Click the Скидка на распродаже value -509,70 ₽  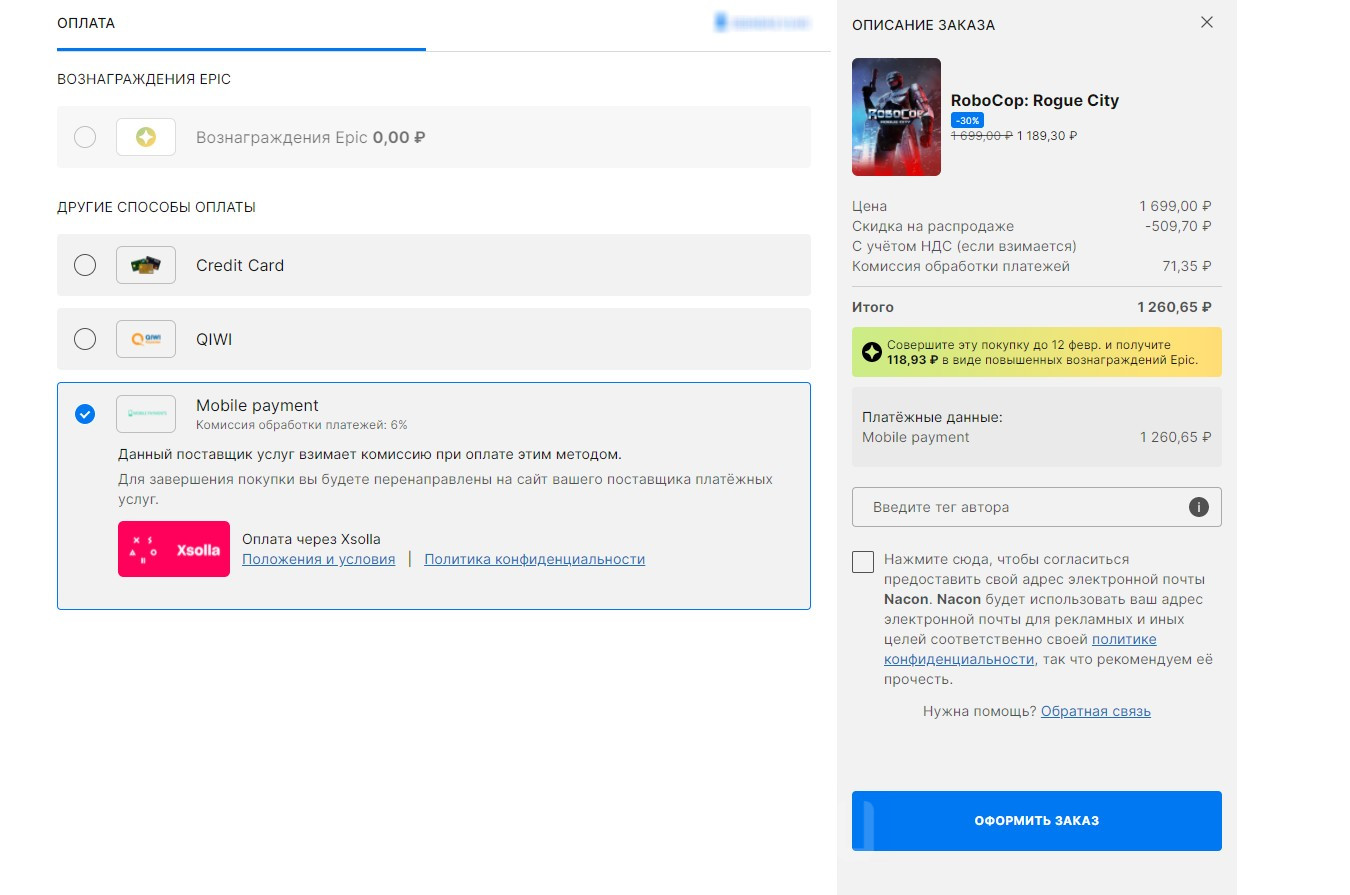tap(1178, 226)
